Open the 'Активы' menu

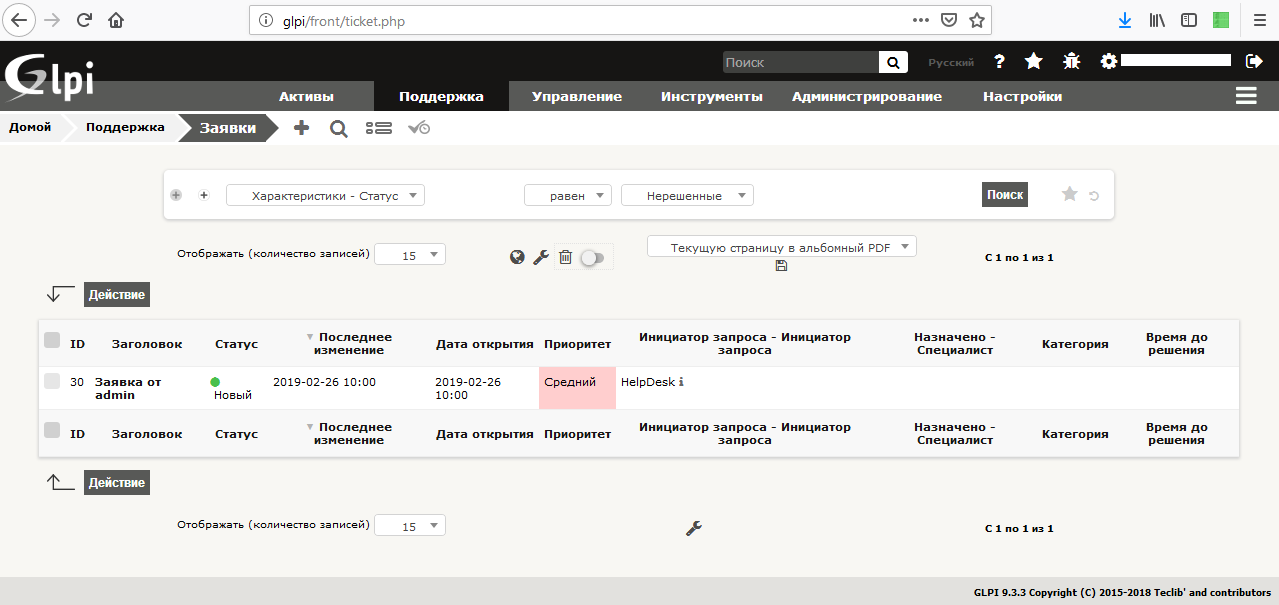pyautogui.click(x=306, y=97)
